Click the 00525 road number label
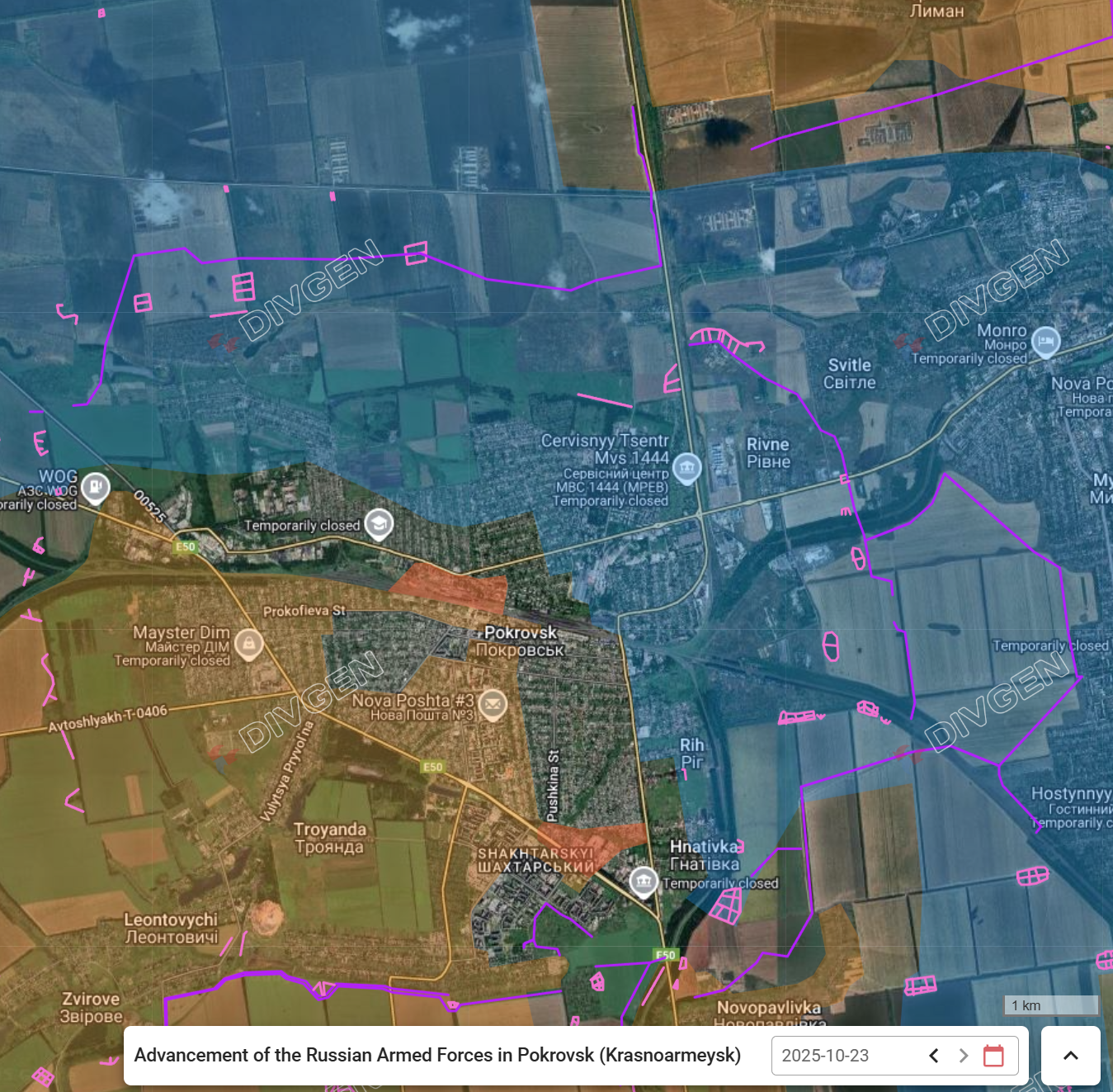 point(150,507)
